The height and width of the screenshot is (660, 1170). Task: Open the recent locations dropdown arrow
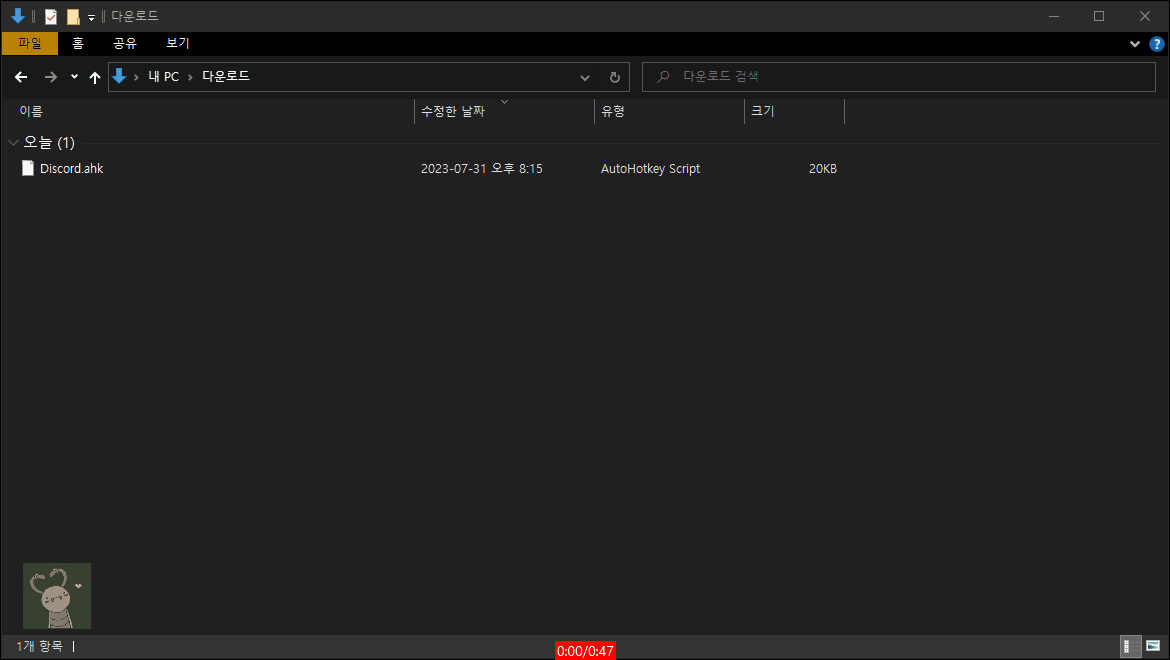(x=74, y=76)
